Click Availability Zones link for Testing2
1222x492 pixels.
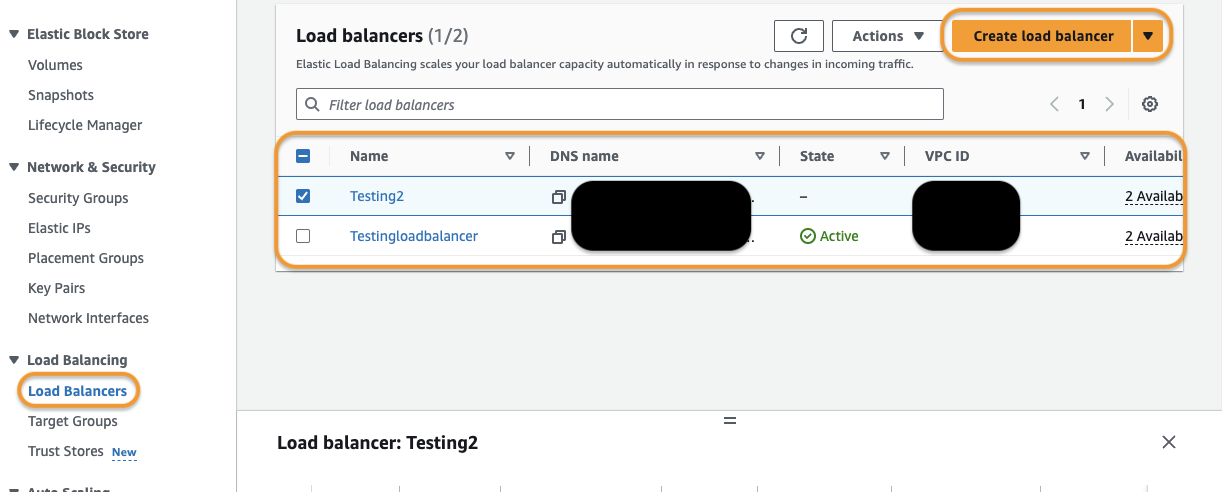tap(1154, 196)
